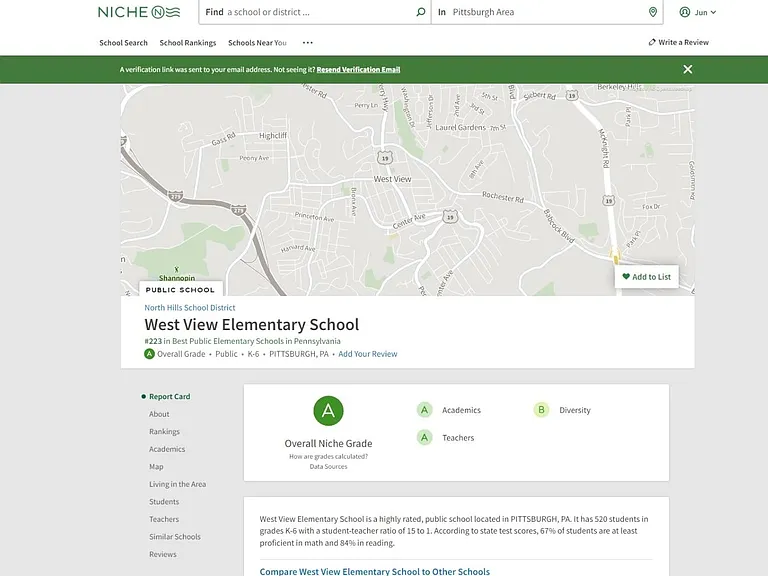Expand the three-dots more menu
This screenshot has height=576, width=768.
308,43
